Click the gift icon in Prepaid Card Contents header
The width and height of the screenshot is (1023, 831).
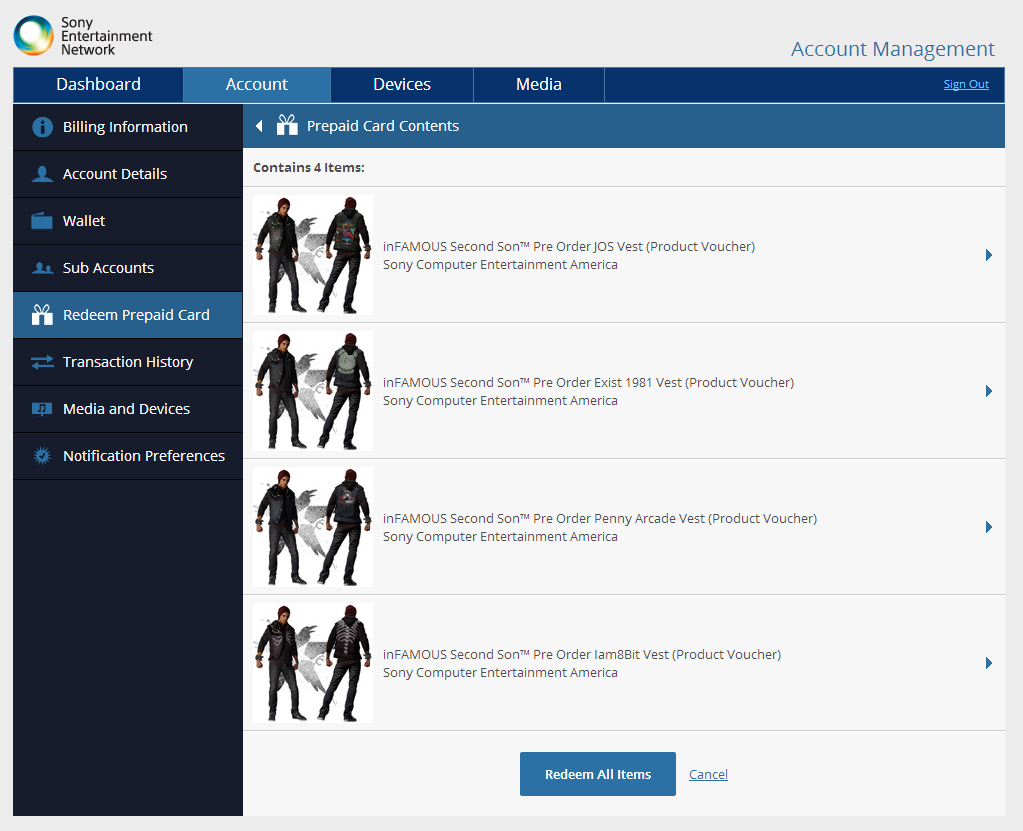click(x=287, y=125)
